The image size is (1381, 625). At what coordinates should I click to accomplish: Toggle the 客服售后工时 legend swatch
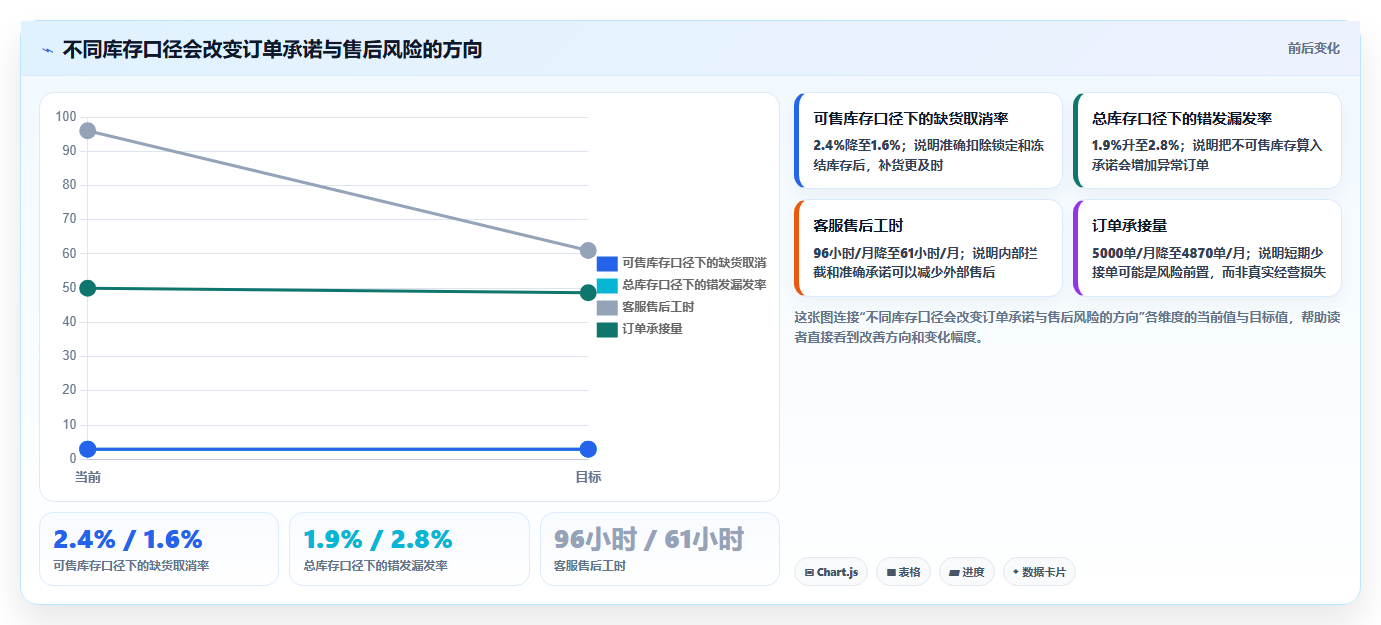pos(607,307)
